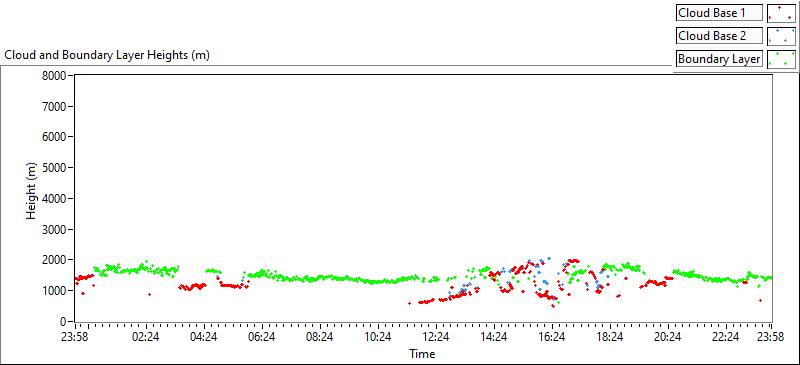Click the 14:24 time axis label
This screenshot has height=365, width=800.
coord(494,337)
